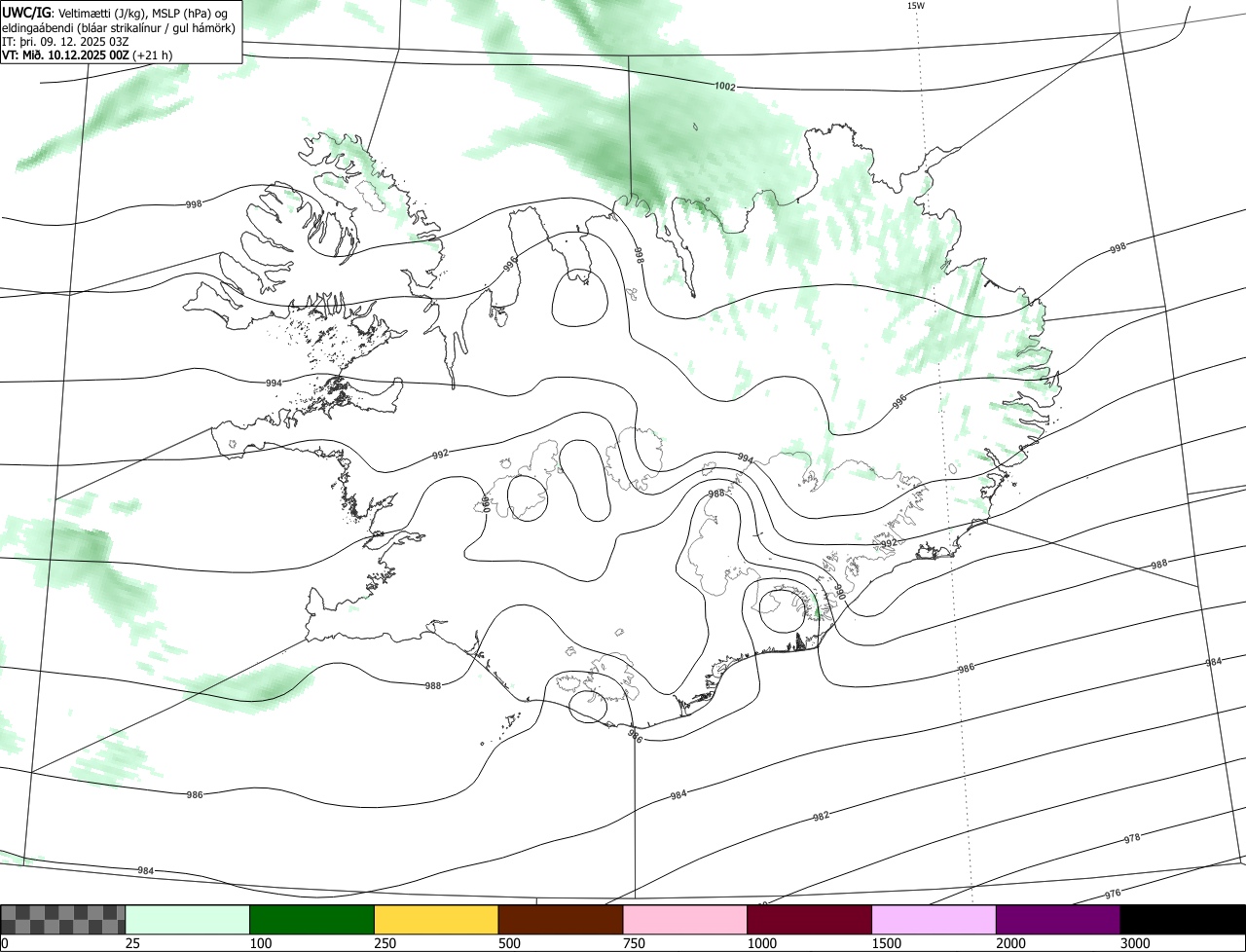
Task: Click the 'Veltimætti (J/kg), MSLP (hPa) og' heading
Action: point(141,13)
